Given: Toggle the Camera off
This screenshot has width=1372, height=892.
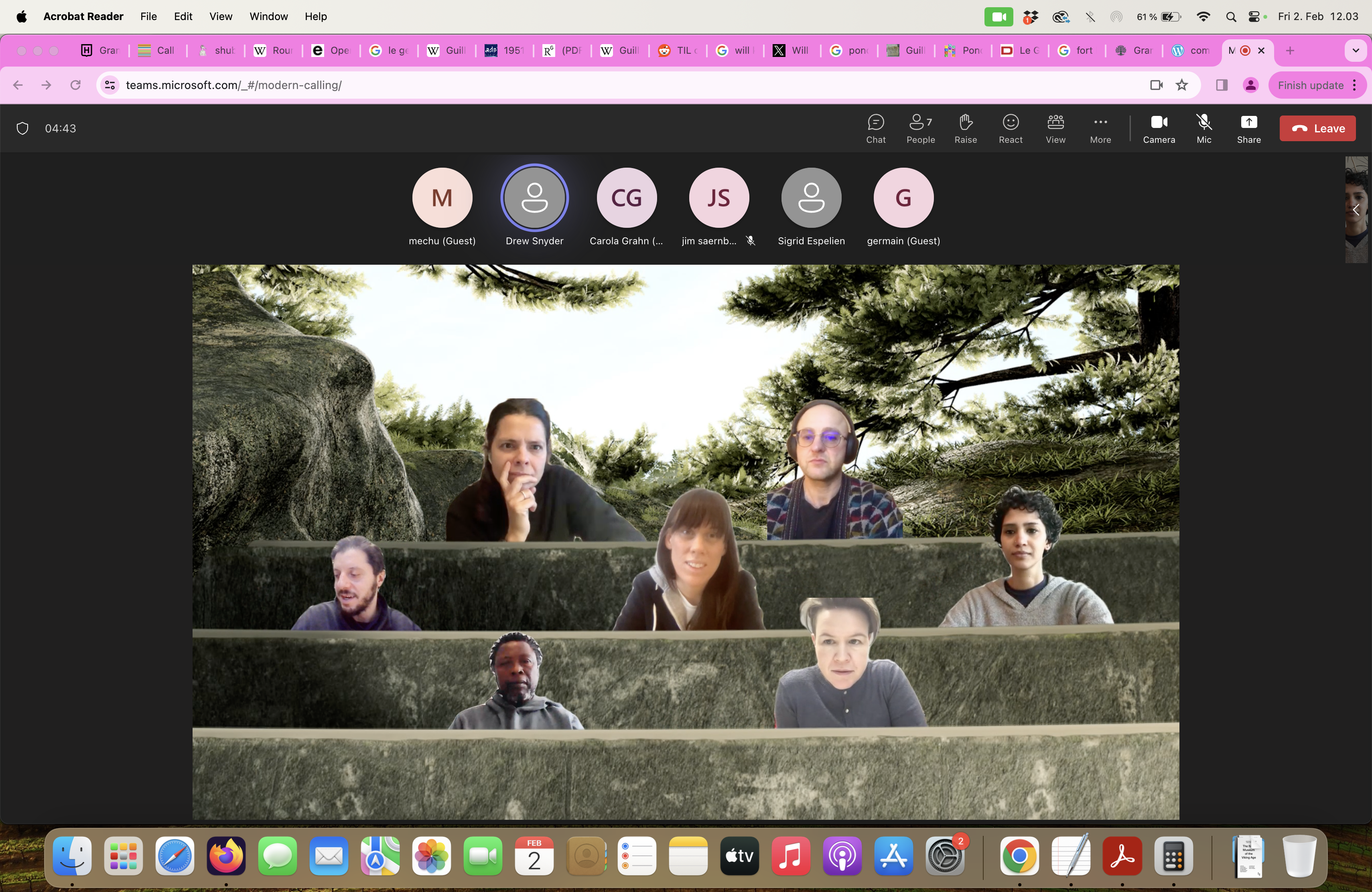Looking at the screenshot, I should click(1159, 128).
